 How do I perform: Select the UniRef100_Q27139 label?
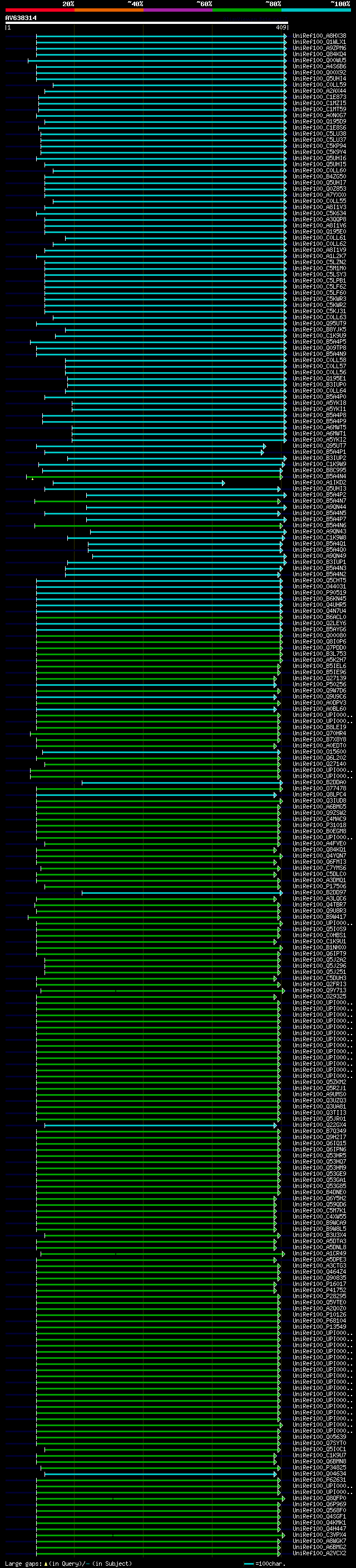click(x=319, y=678)
